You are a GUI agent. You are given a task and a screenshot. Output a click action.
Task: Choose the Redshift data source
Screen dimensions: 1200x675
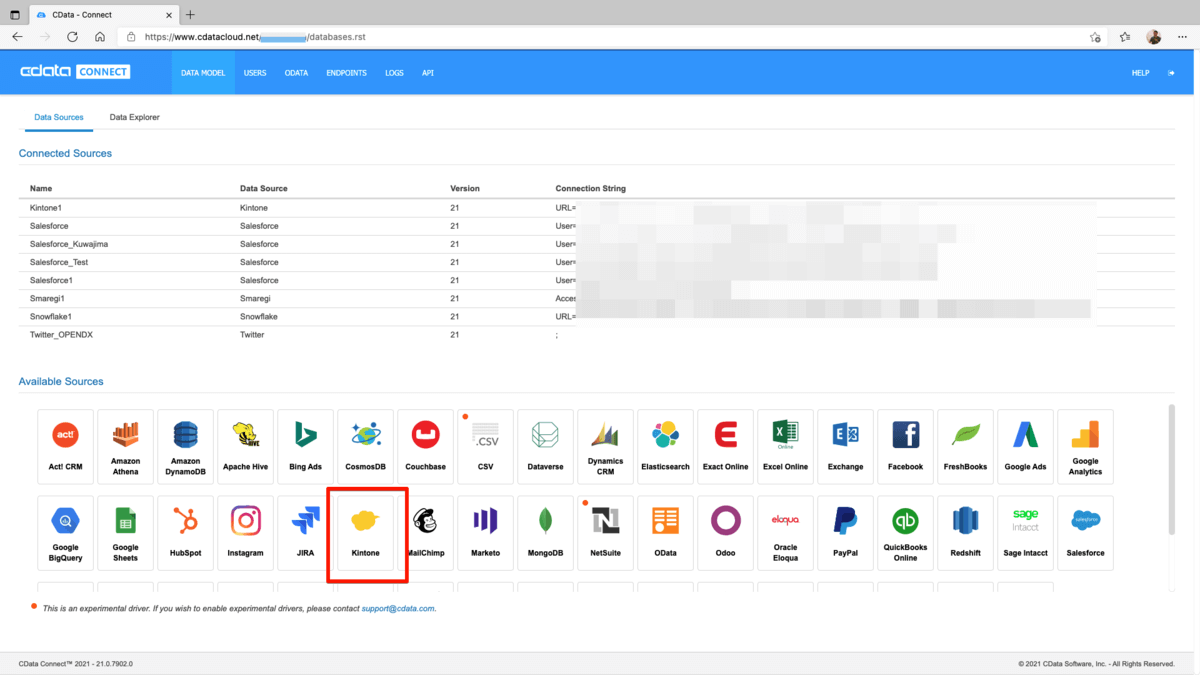(x=966, y=533)
